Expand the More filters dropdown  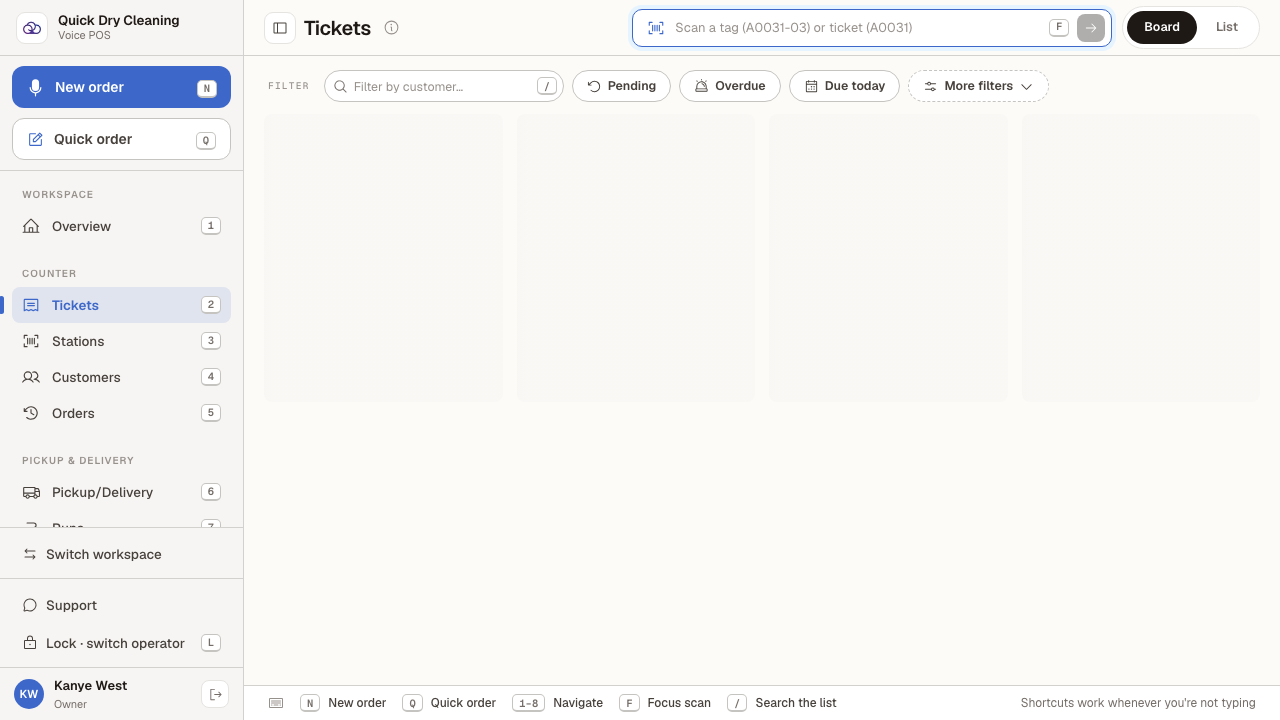(978, 86)
